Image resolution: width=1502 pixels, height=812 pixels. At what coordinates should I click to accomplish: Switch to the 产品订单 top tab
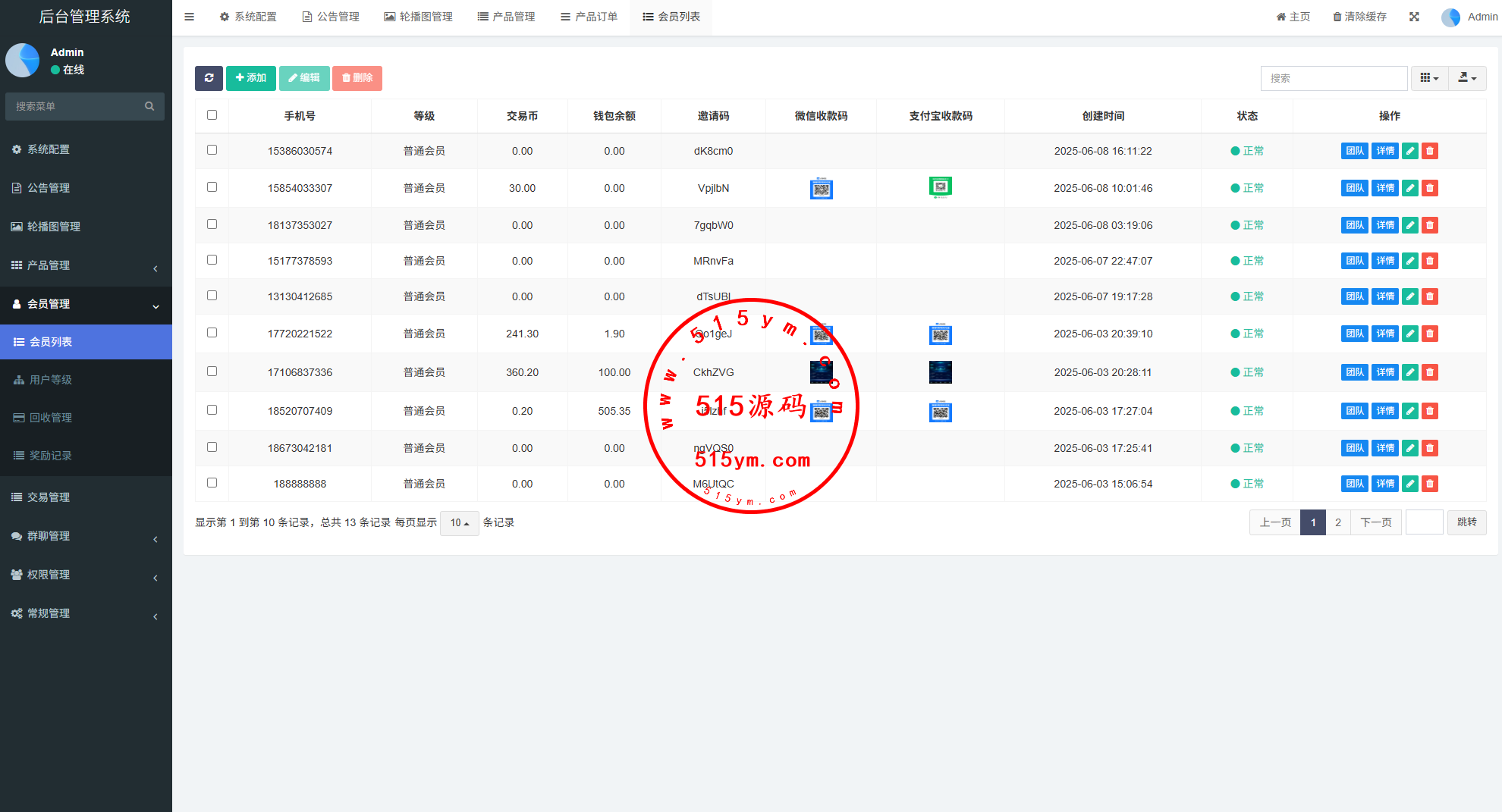coord(589,17)
